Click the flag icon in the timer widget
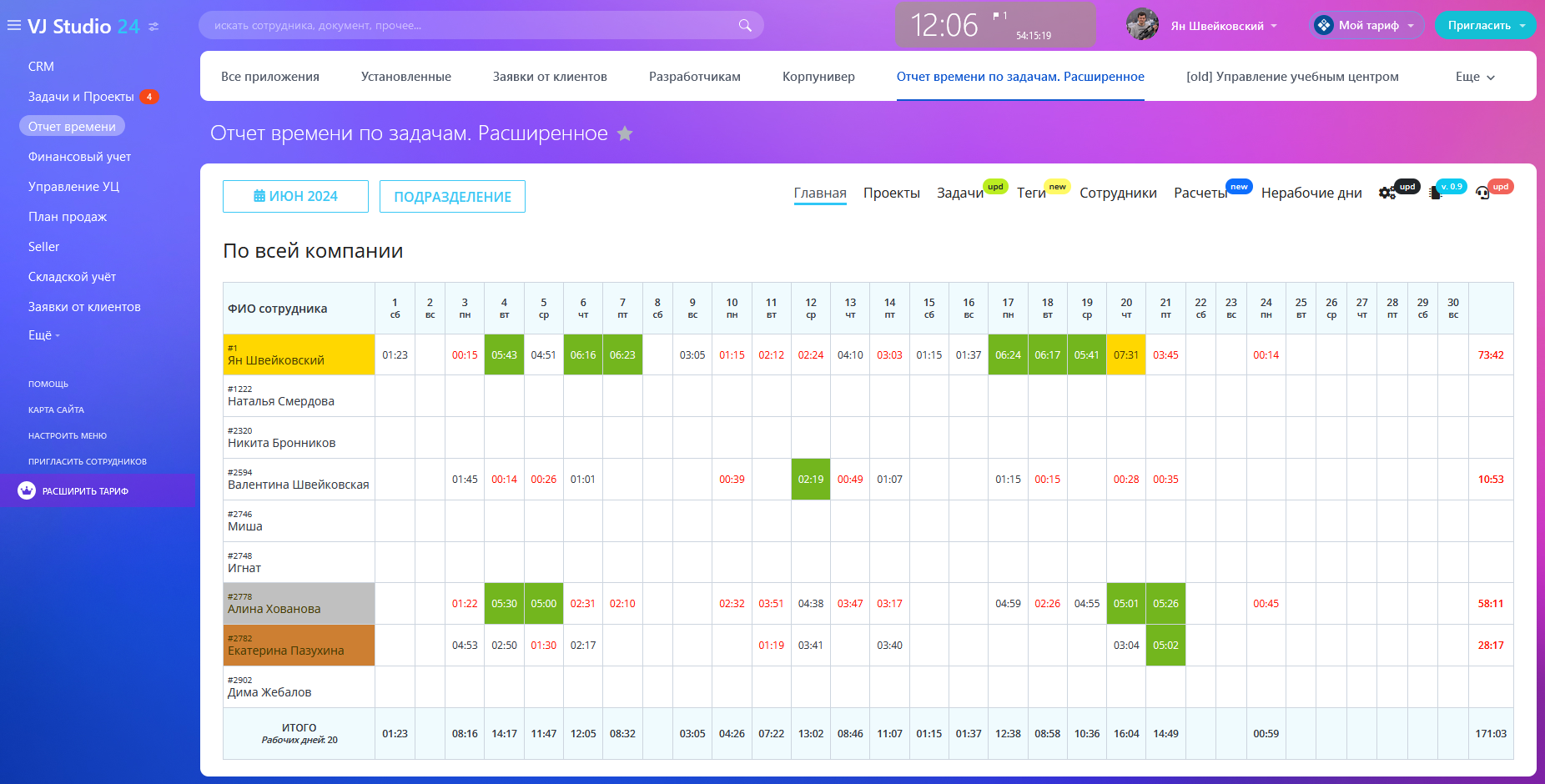 pos(996,16)
